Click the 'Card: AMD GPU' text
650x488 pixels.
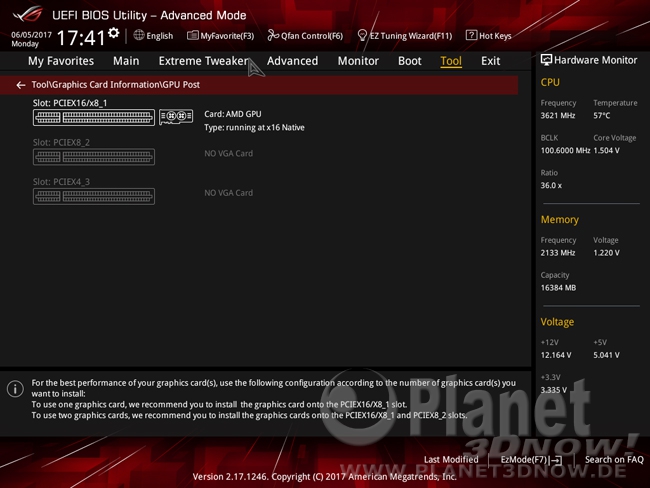[233, 114]
